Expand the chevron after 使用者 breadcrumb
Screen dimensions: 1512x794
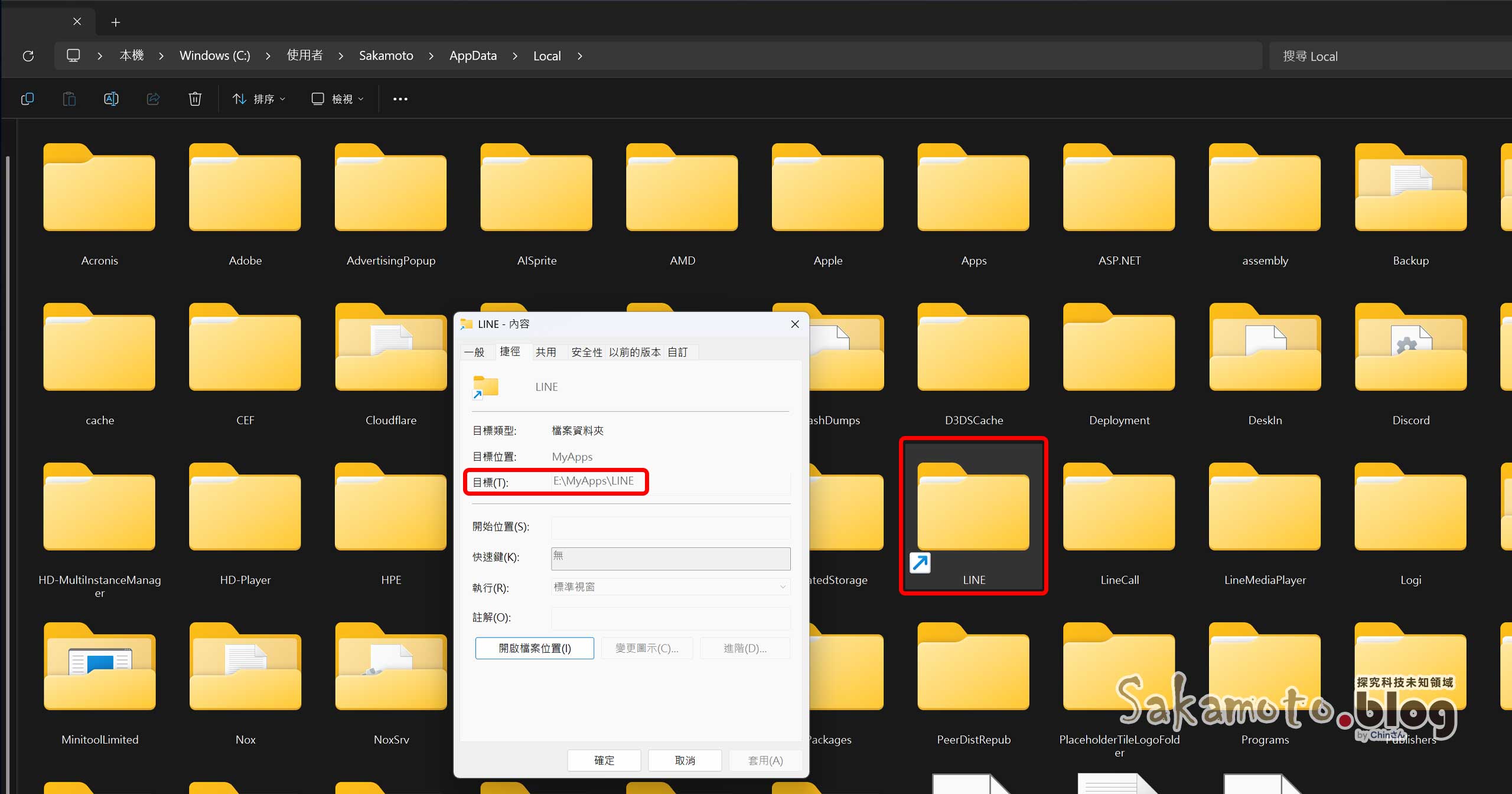pos(341,56)
